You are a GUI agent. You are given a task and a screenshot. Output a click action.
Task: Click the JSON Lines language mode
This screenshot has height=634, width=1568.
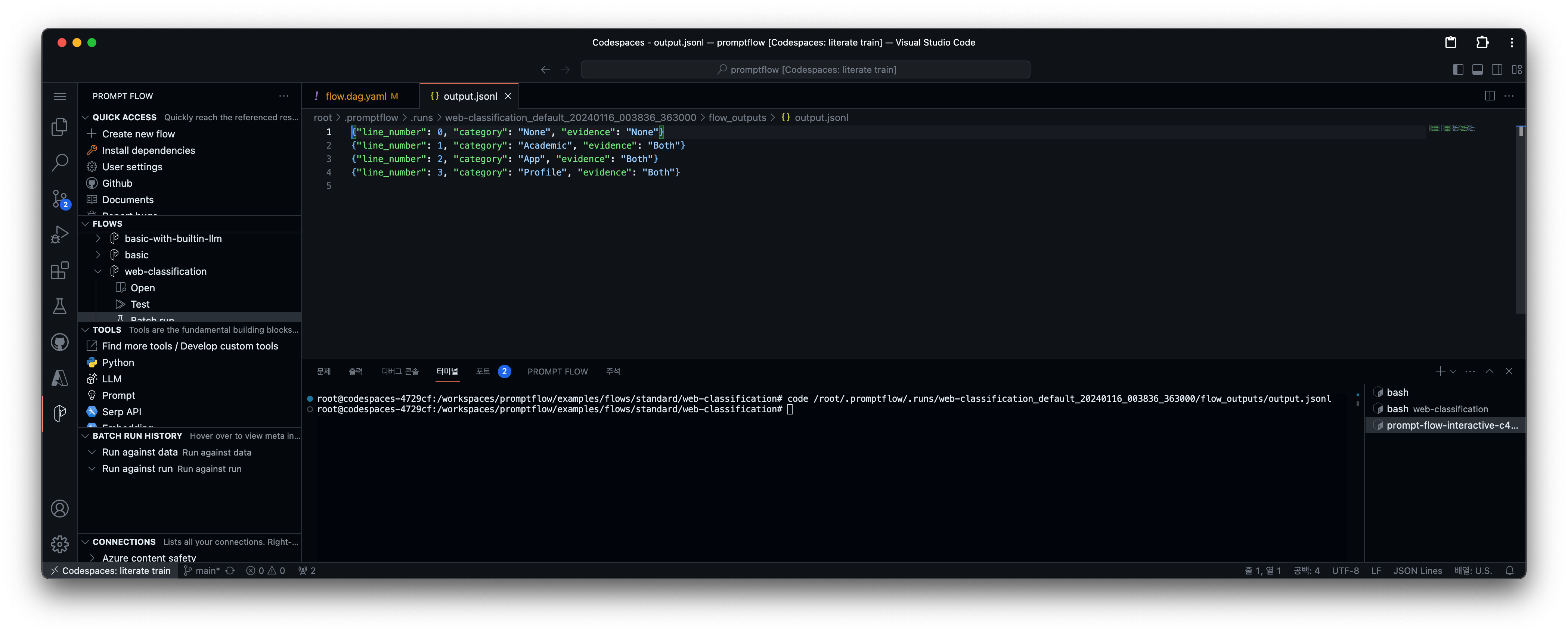[1417, 571]
